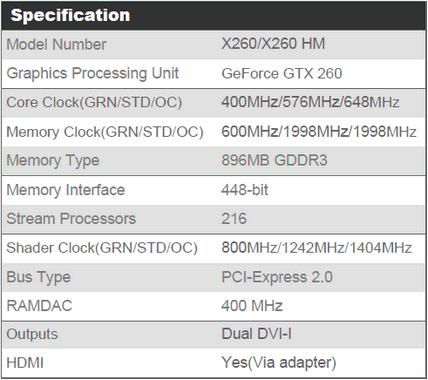This screenshot has width=428, height=380.
Task: Select the Memory Interface label
Action: [x=66, y=190]
